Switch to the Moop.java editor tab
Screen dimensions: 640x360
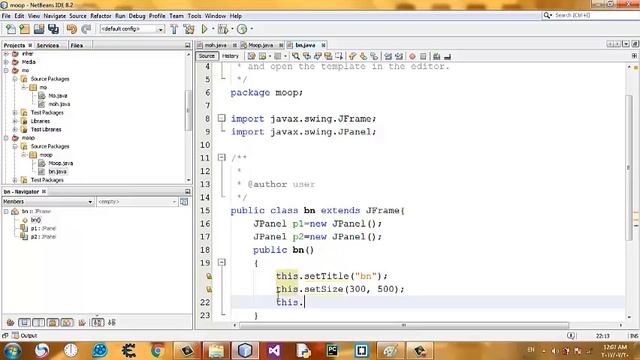[x=260, y=45]
